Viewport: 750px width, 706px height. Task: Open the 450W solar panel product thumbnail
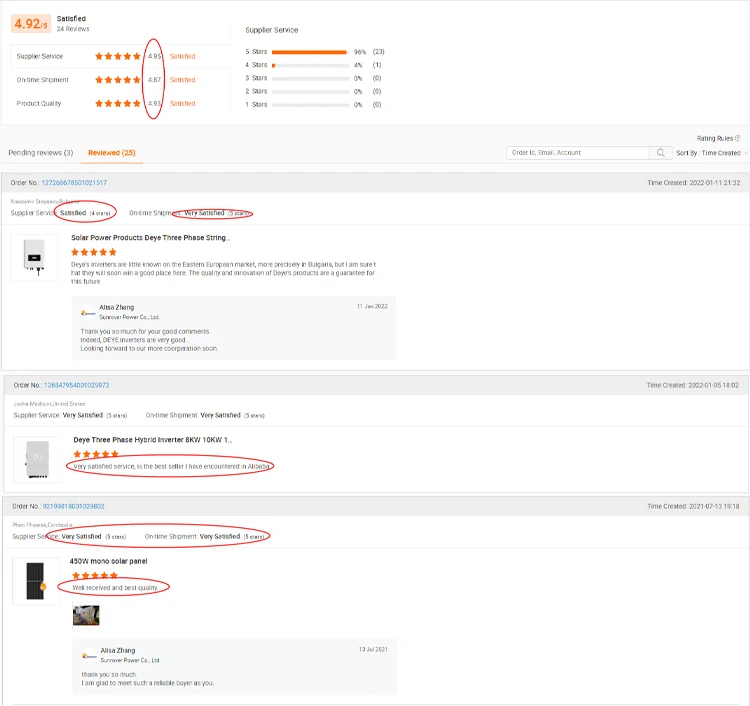(36, 581)
